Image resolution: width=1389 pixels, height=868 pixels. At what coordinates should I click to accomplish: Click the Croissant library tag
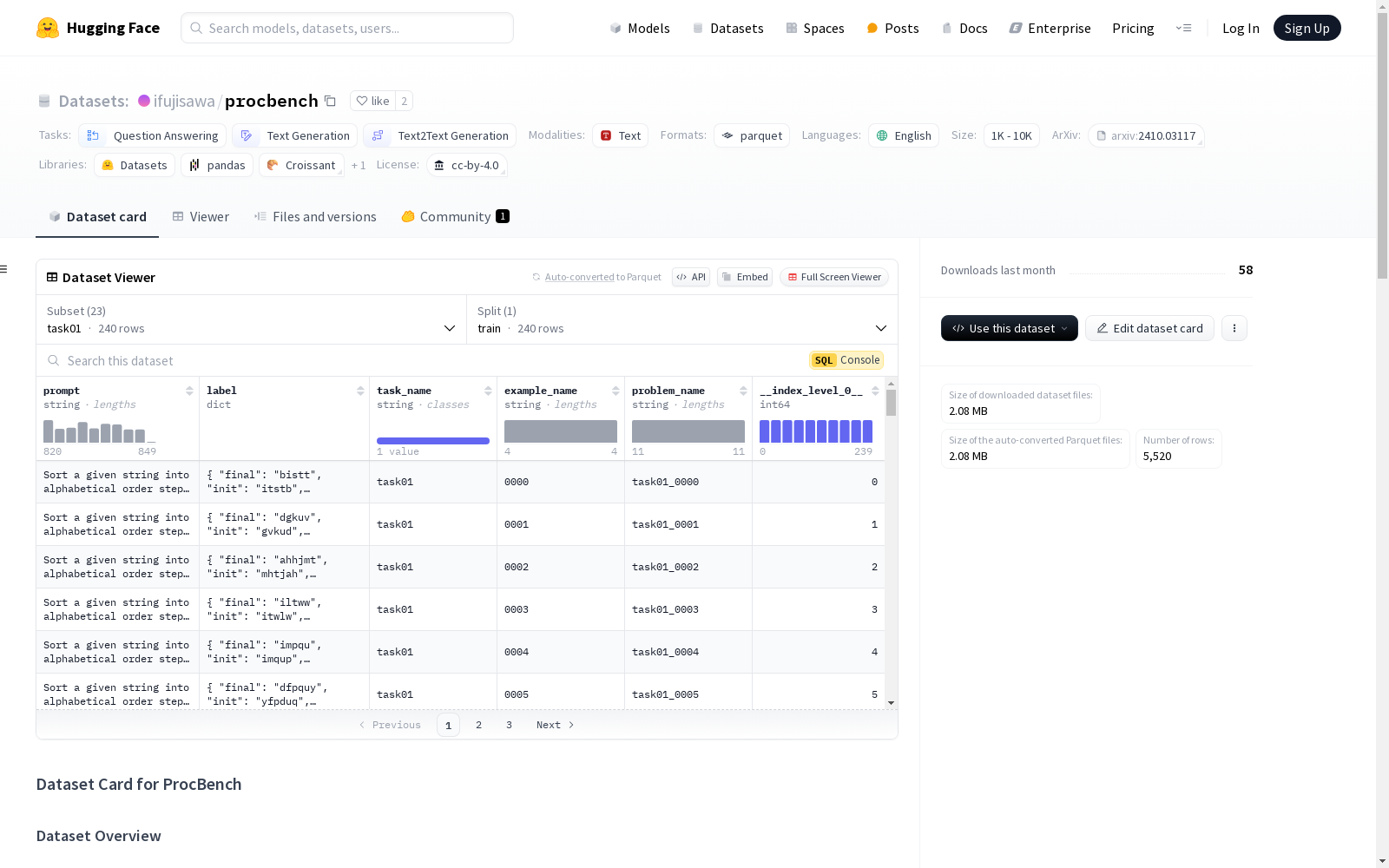pyautogui.click(x=301, y=165)
